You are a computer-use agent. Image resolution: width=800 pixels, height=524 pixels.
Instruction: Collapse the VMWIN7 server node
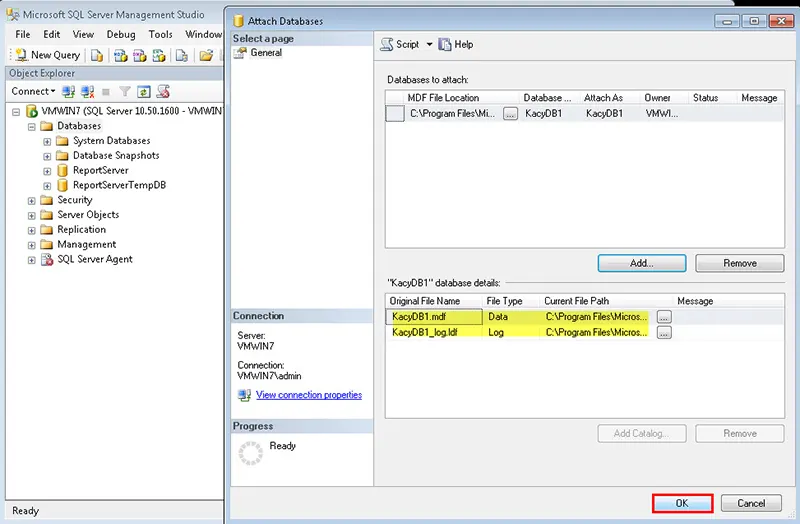(16, 111)
